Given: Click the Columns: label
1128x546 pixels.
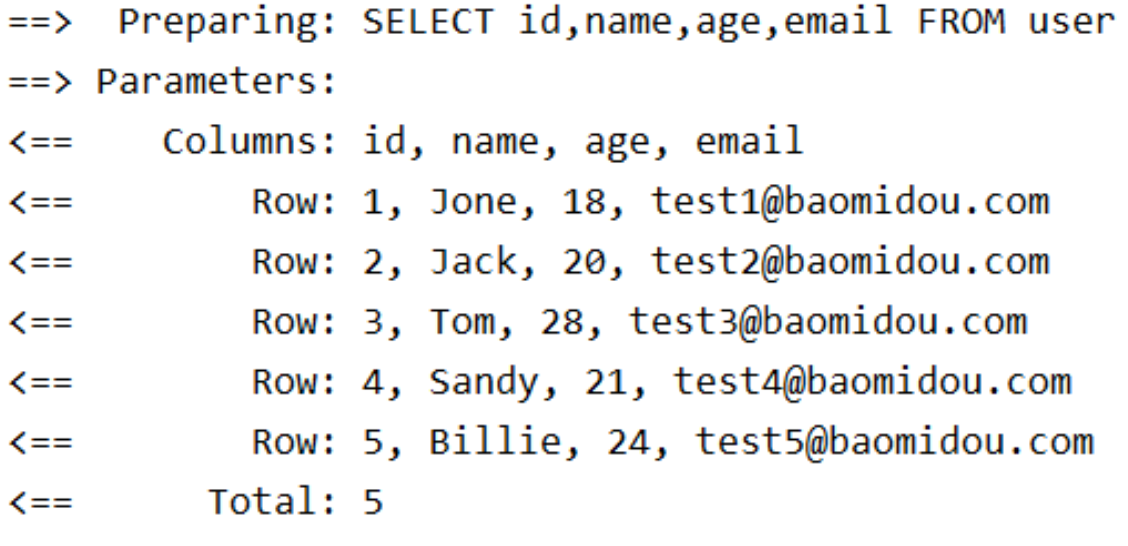Looking at the screenshot, I should (x=250, y=142).
